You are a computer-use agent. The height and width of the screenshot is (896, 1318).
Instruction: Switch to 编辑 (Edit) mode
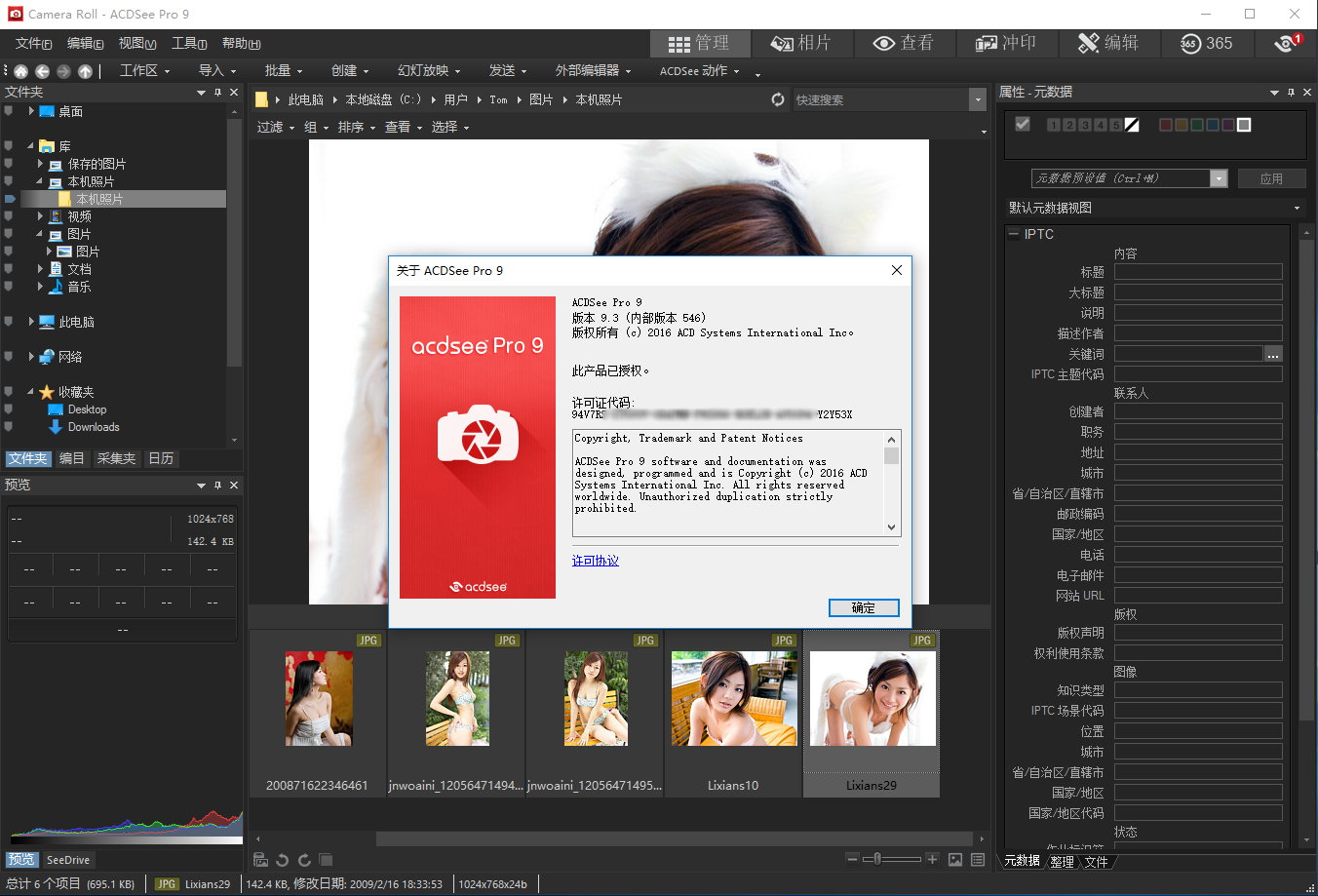click(x=1108, y=43)
